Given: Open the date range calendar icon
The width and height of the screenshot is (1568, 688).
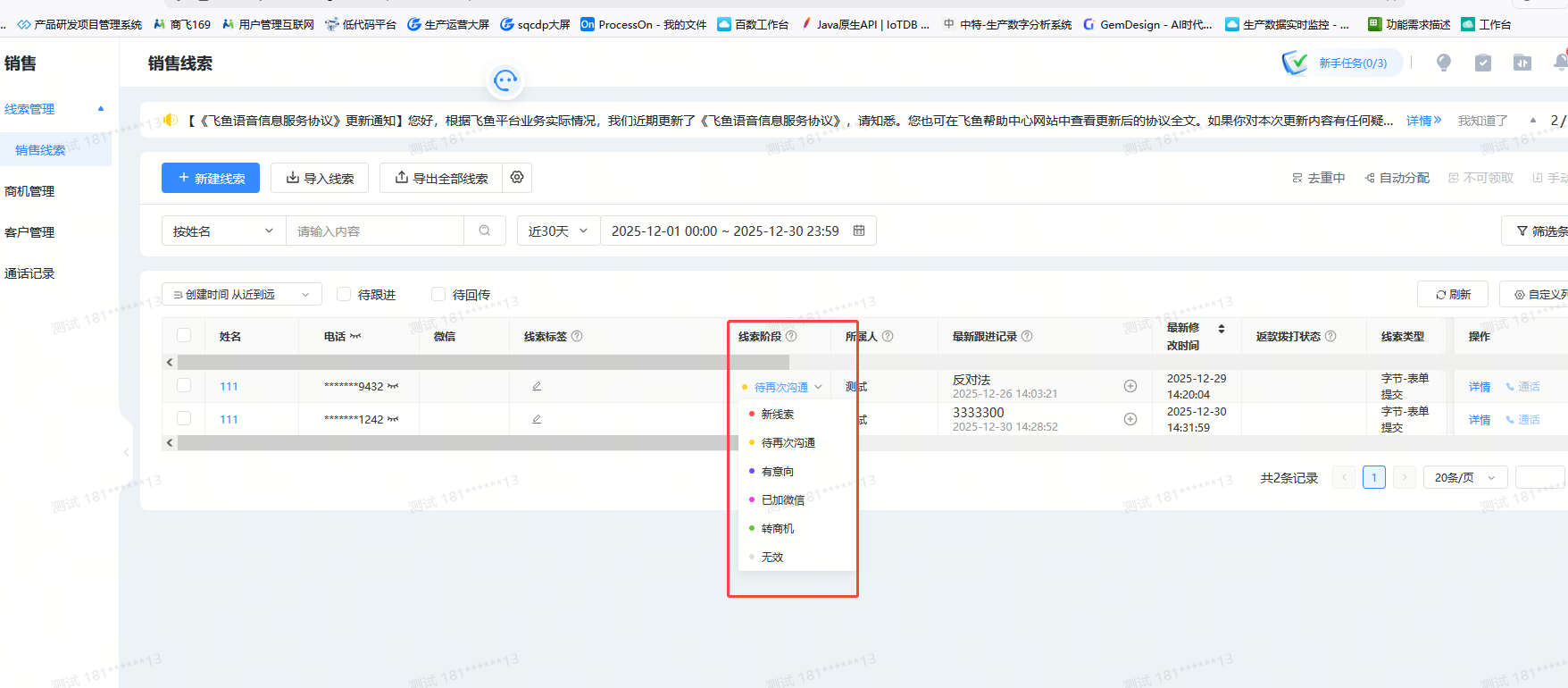Looking at the screenshot, I should (859, 231).
